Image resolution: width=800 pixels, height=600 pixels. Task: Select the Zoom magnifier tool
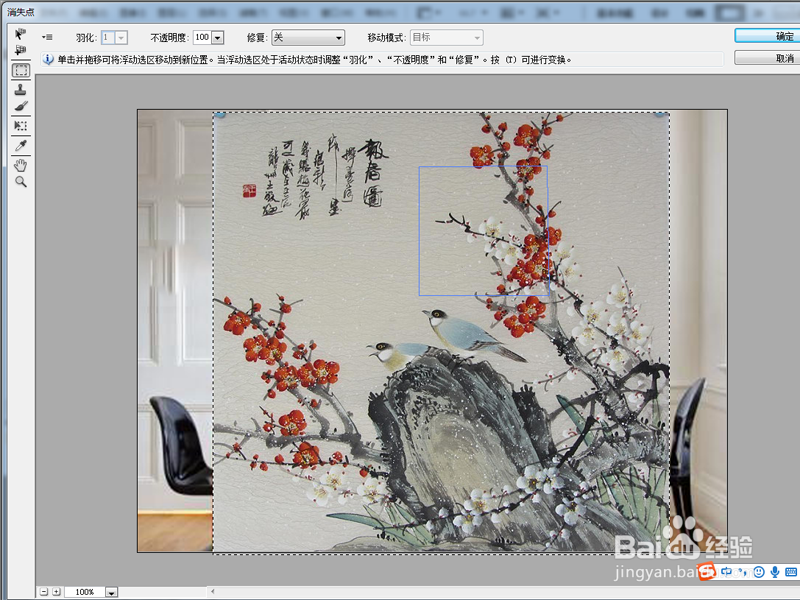21,182
